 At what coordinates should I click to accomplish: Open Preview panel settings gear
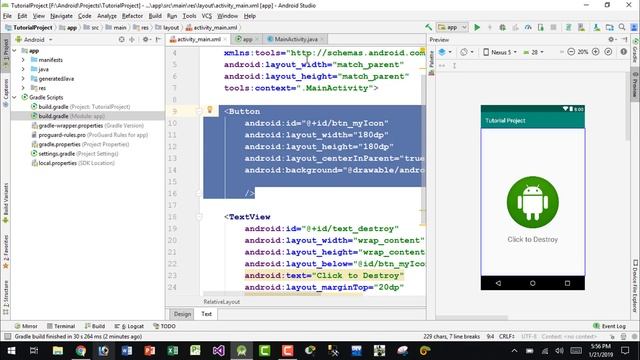click(611, 40)
